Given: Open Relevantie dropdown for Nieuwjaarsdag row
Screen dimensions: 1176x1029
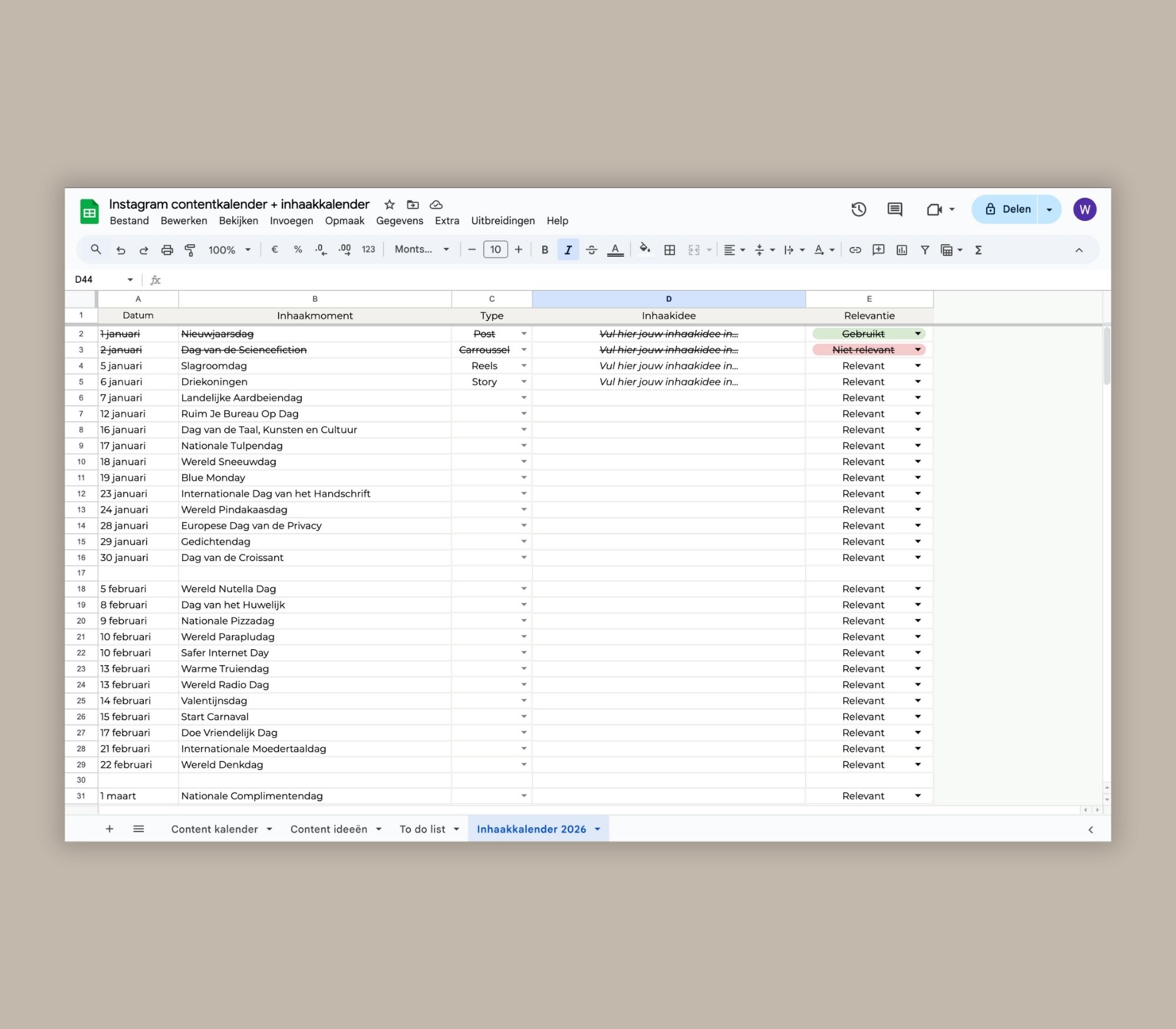Looking at the screenshot, I should (918, 333).
